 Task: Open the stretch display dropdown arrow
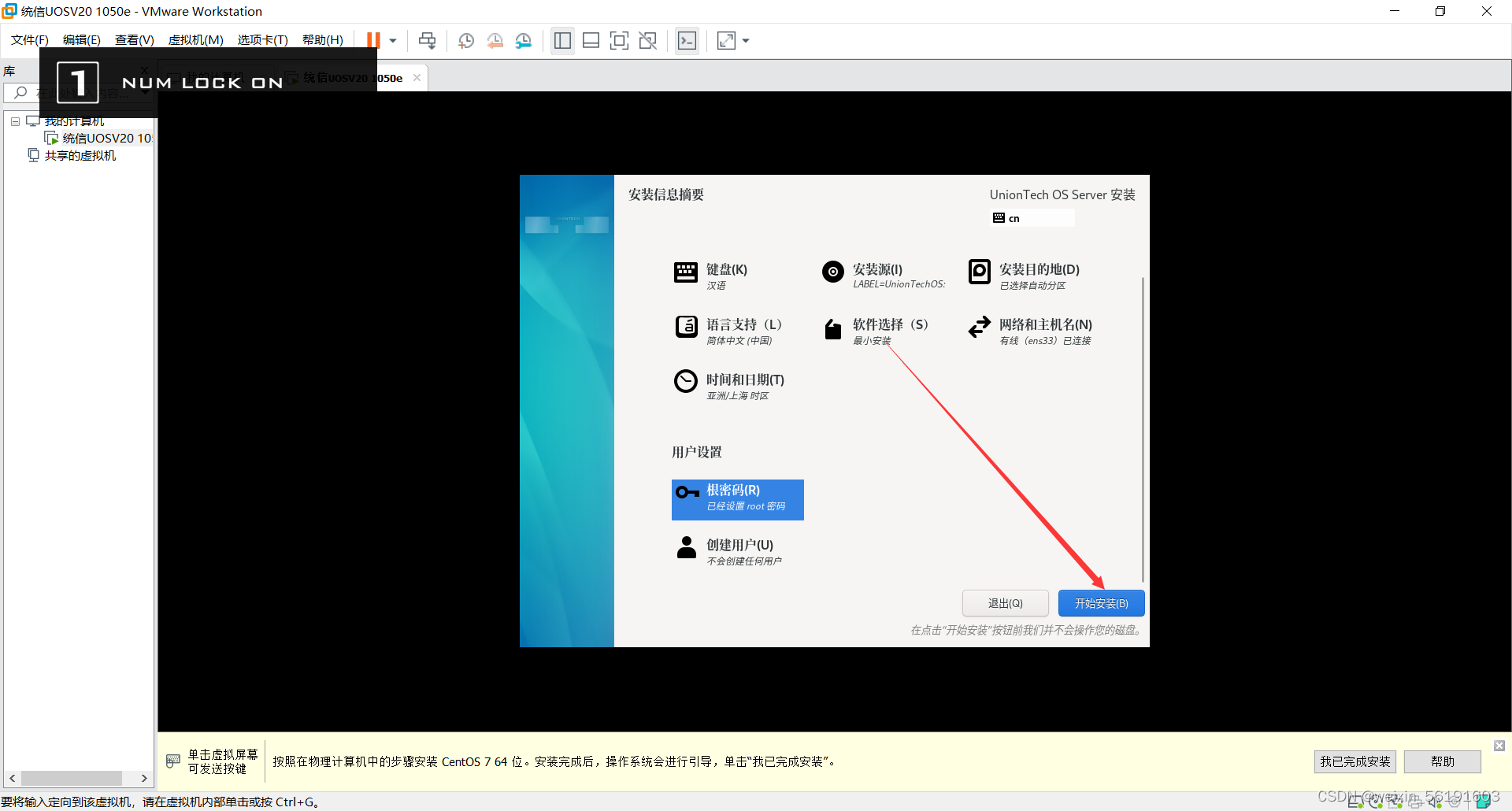(x=746, y=41)
